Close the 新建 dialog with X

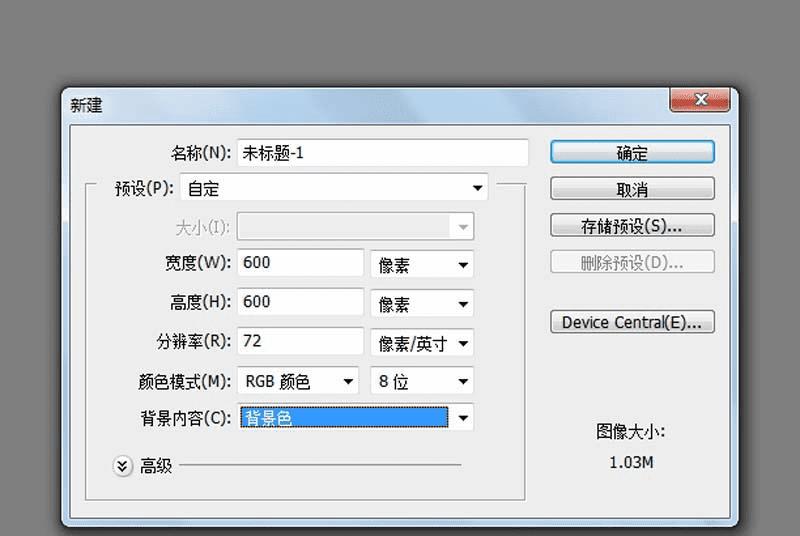click(699, 99)
